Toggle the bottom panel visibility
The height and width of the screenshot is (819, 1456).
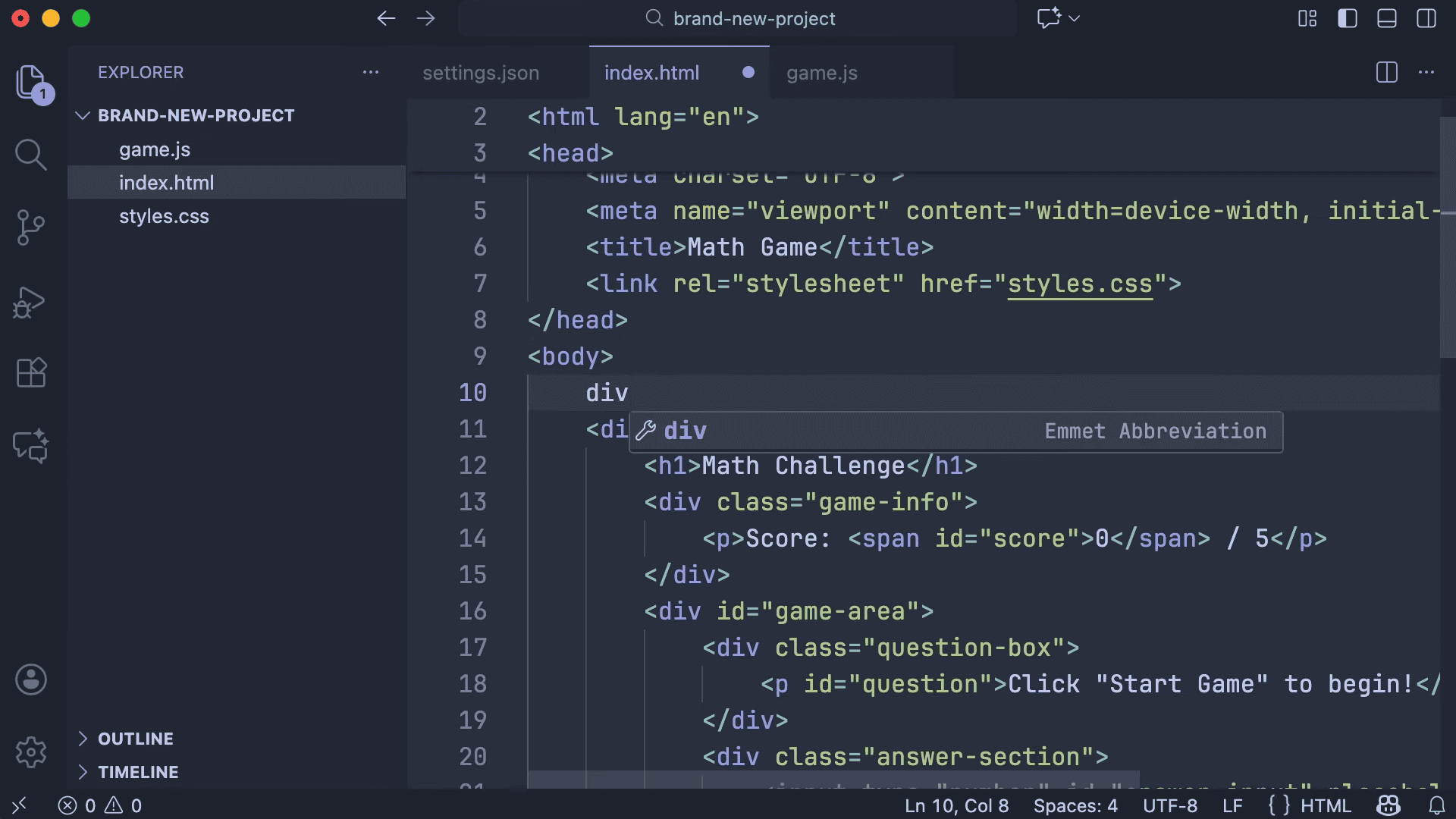pyautogui.click(x=1386, y=18)
